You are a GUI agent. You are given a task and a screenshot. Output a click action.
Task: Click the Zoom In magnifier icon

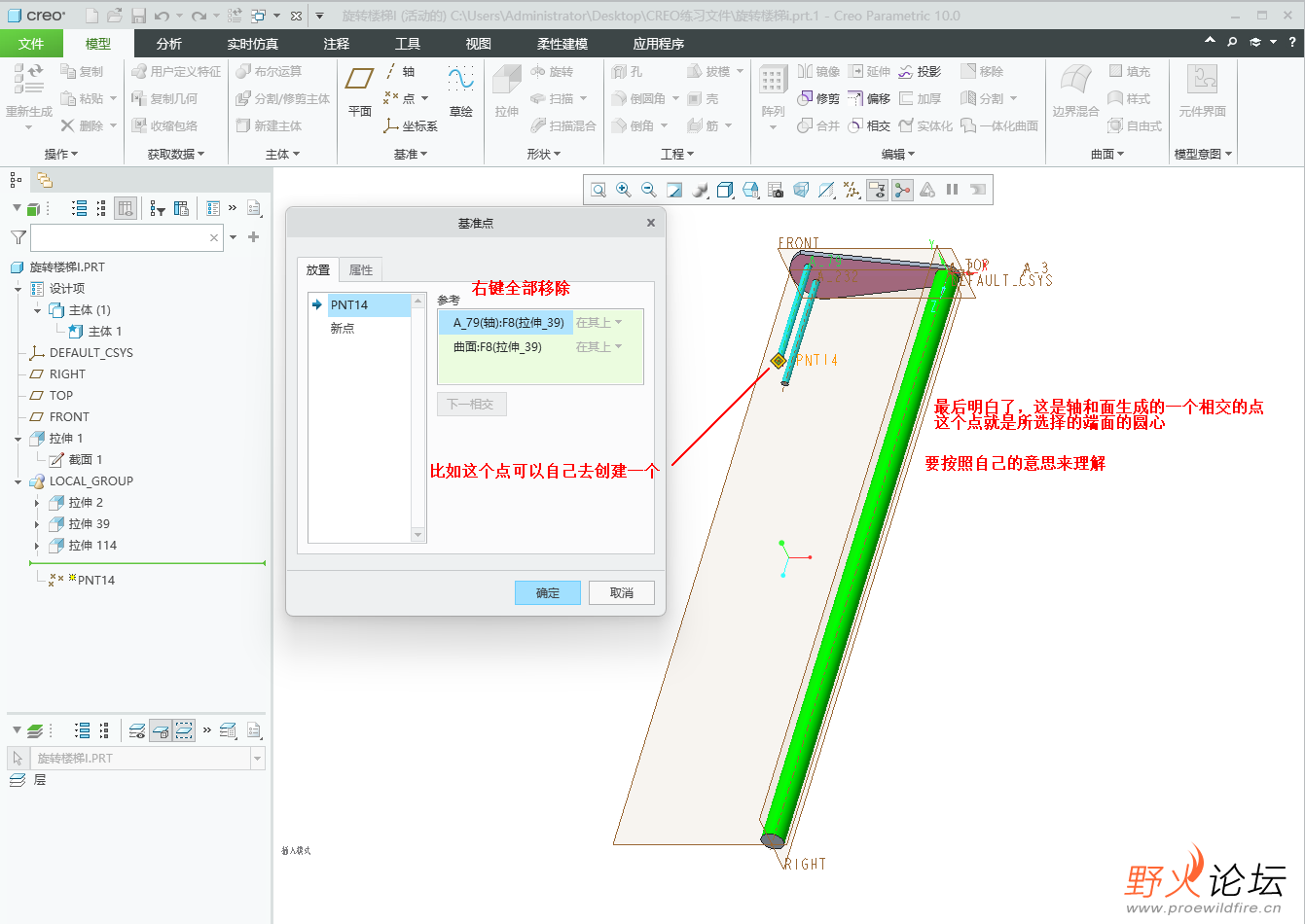[x=624, y=190]
